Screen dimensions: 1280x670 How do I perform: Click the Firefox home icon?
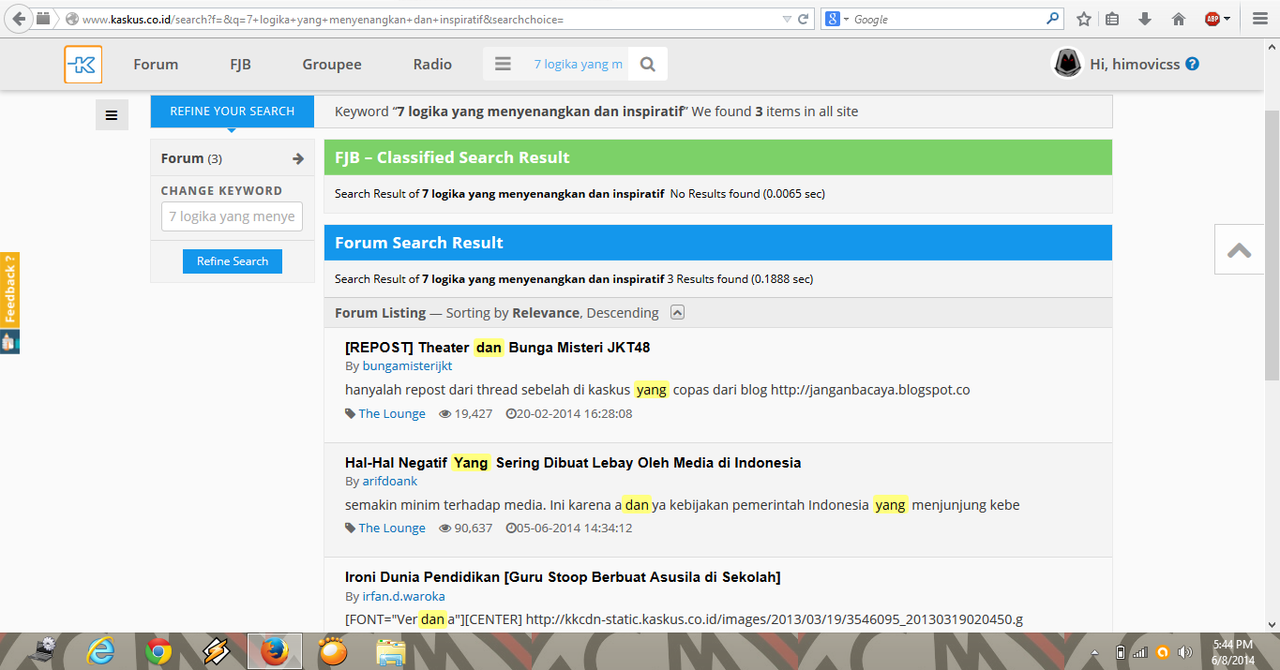(x=1178, y=19)
